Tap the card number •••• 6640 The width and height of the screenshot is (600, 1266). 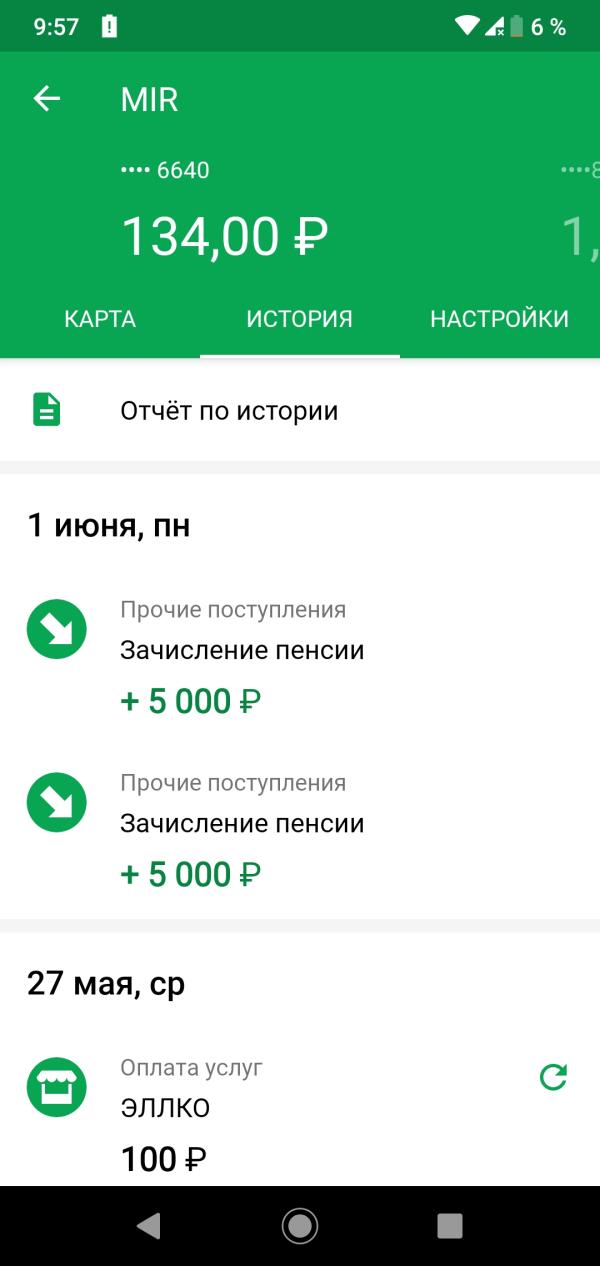pyautogui.click(x=165, y=170)
